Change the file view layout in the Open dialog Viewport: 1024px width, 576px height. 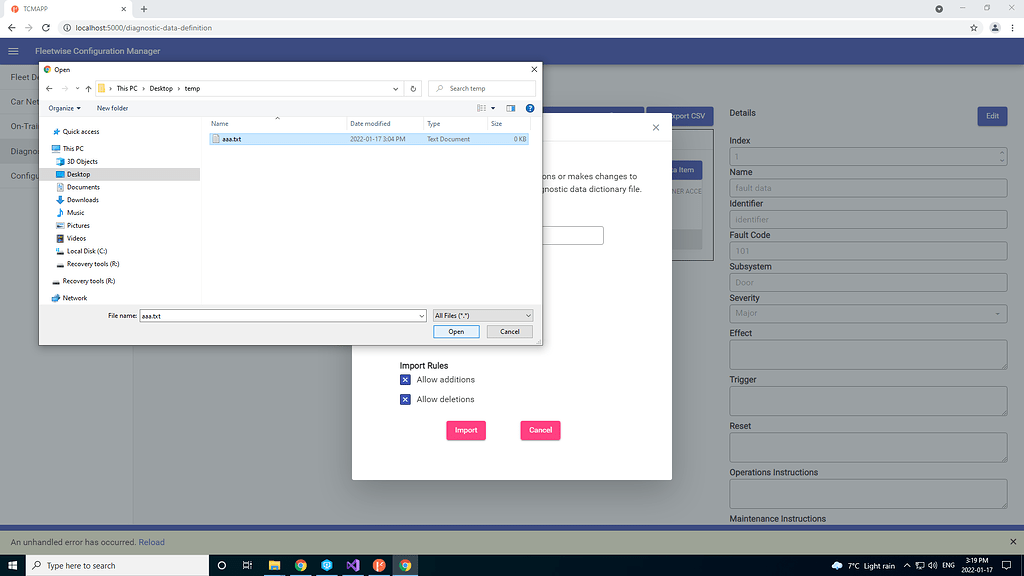[x=481, y=108]
